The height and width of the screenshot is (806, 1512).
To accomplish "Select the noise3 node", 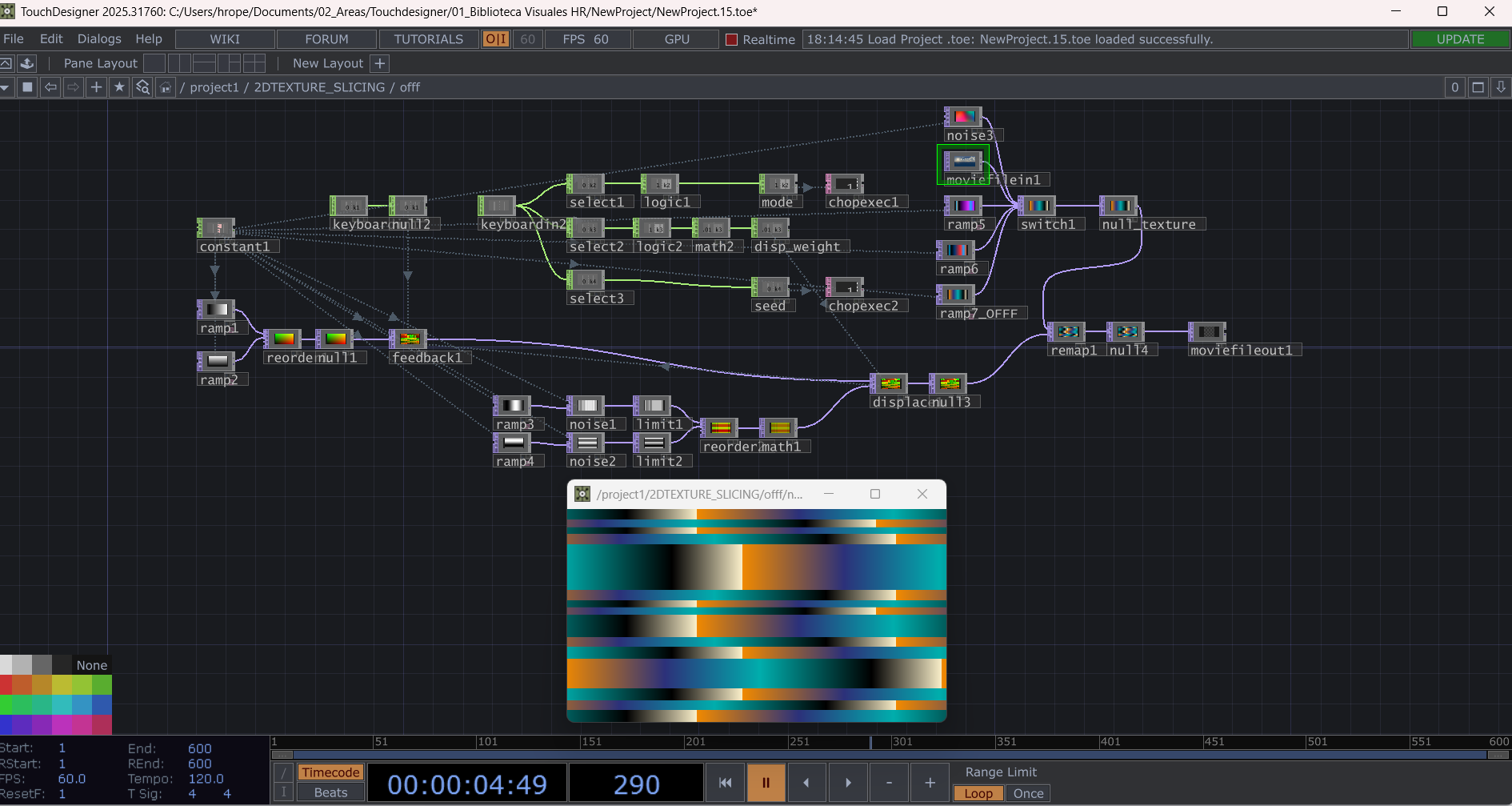I will (963, 117).
